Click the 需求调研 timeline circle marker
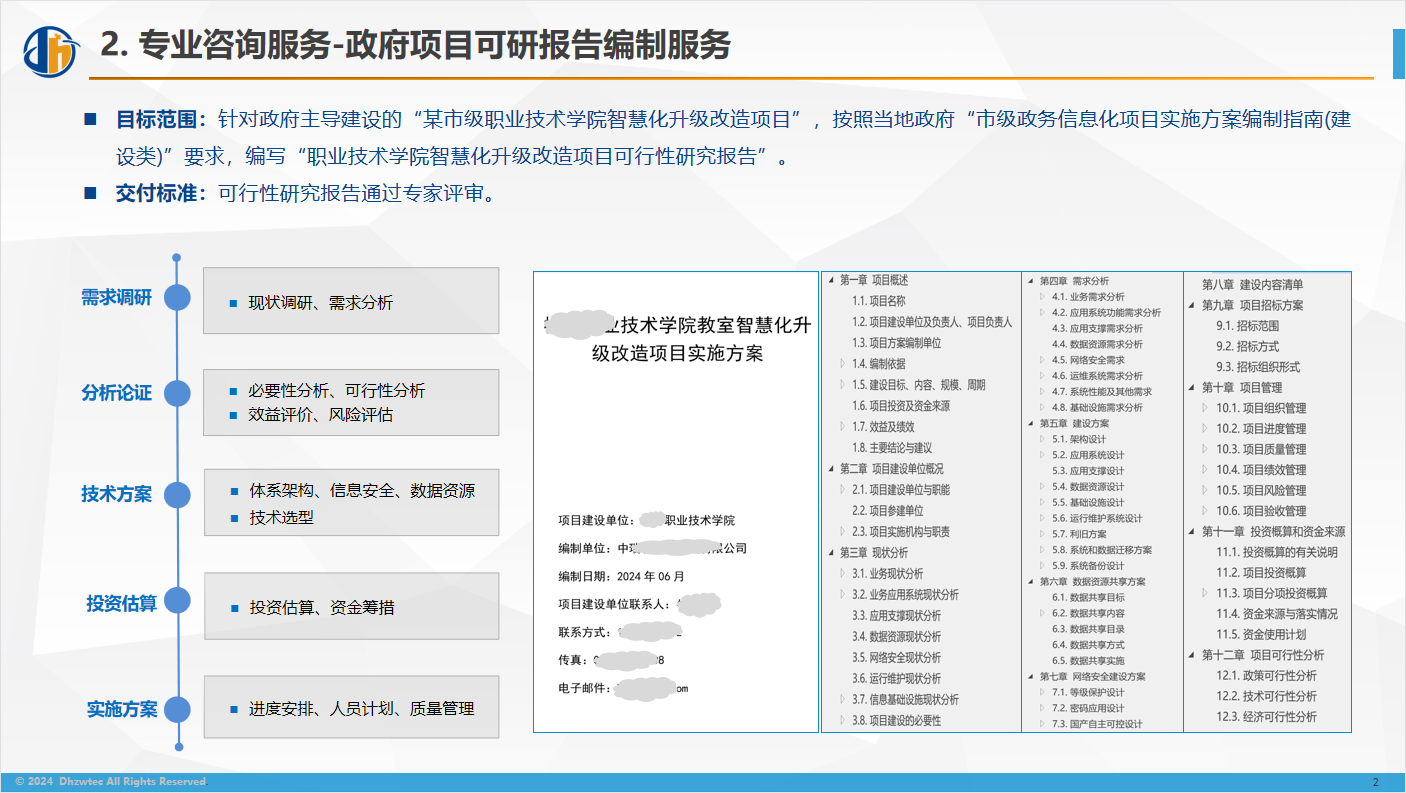Image resolution: width=1406 pixels, height=793 pixels. click(x=177, y=298)
